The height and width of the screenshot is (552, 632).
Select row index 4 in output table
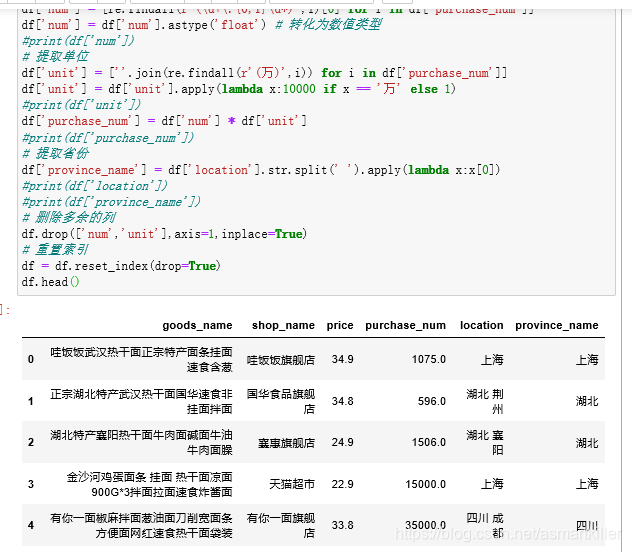tap(31, 525)
